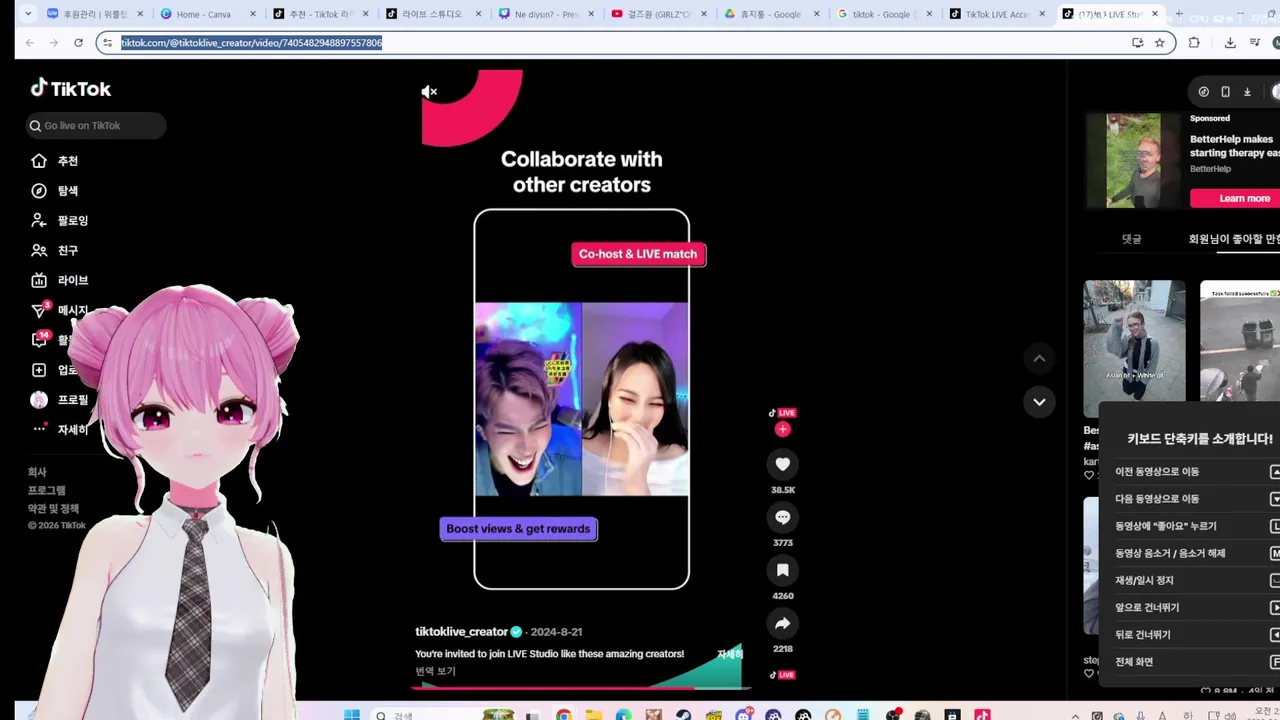Switch to the 라이브 스튜디오 browser tab
The image size is (1280, 720).
click(433, 14)
